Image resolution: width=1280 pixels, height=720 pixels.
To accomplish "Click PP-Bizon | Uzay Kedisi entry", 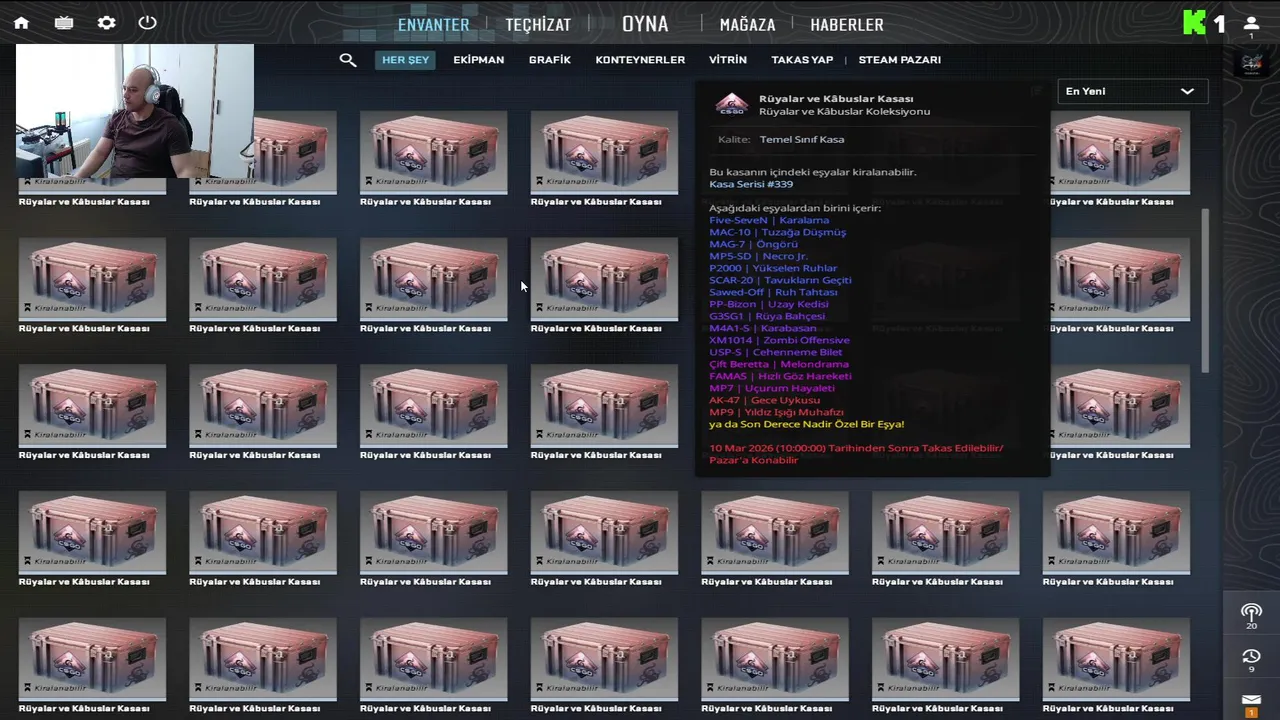I will [x=769, y=304].
